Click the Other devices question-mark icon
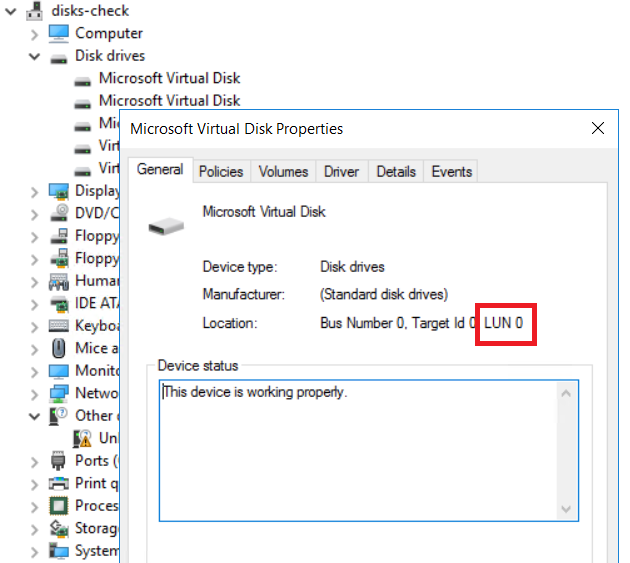630x563 pixels. point(58,416)
